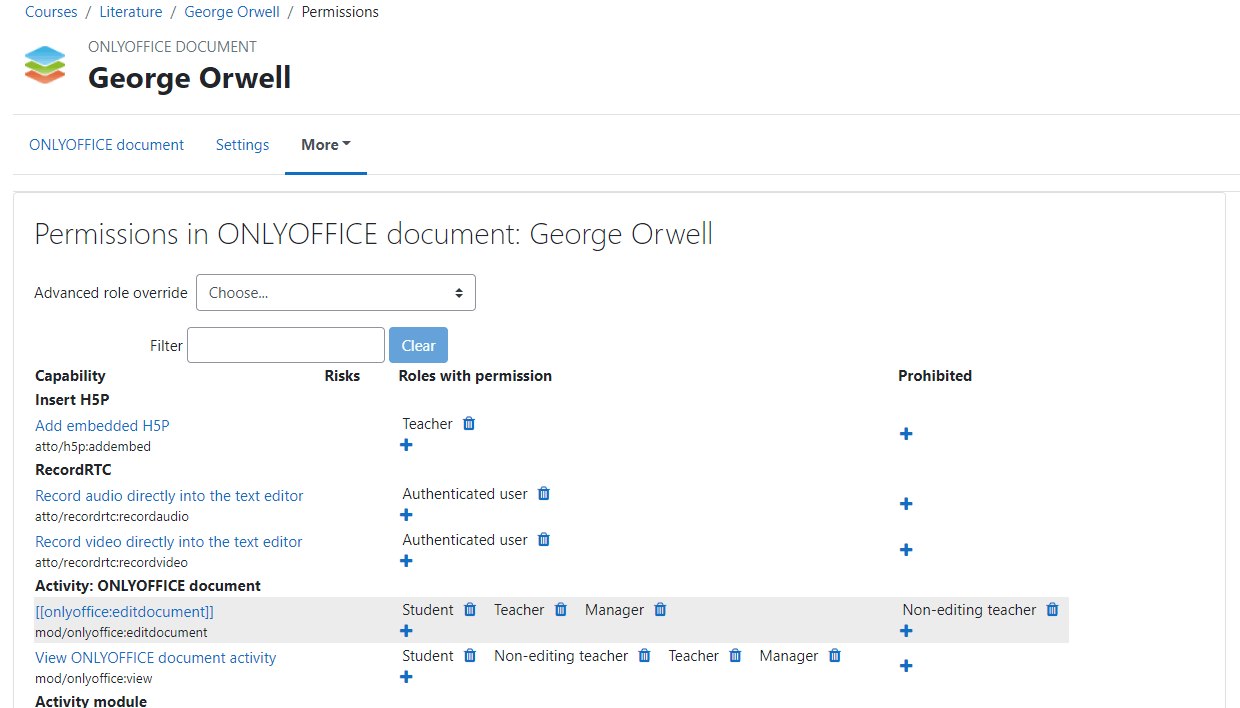Open the Literature breadcrumb link

coord(131,12)
